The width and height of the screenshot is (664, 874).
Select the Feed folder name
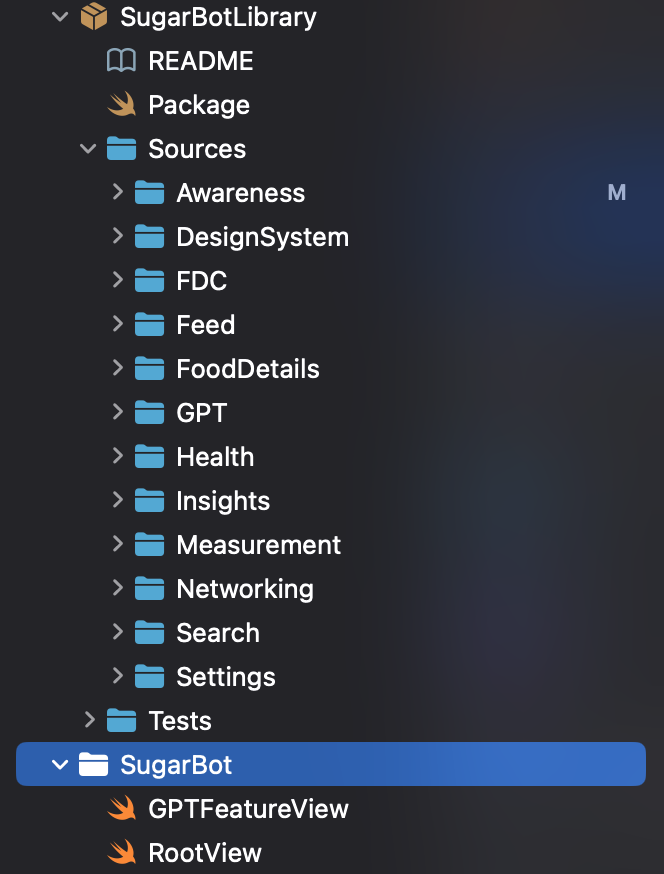point(206,324)
